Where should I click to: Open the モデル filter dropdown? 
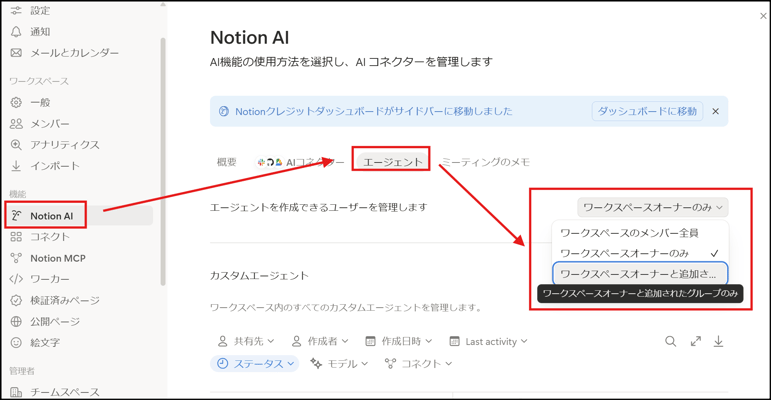pos(339,364)
